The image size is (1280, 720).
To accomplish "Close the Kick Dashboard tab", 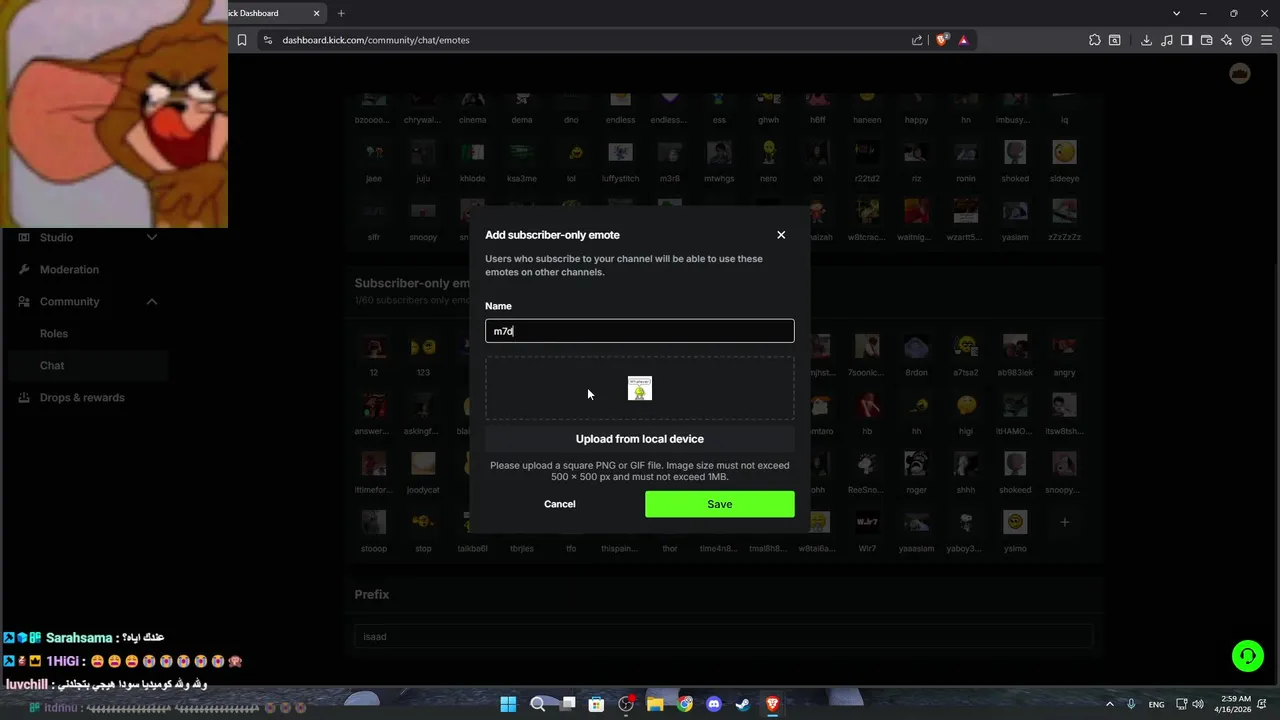I will [x=317, y=13].
